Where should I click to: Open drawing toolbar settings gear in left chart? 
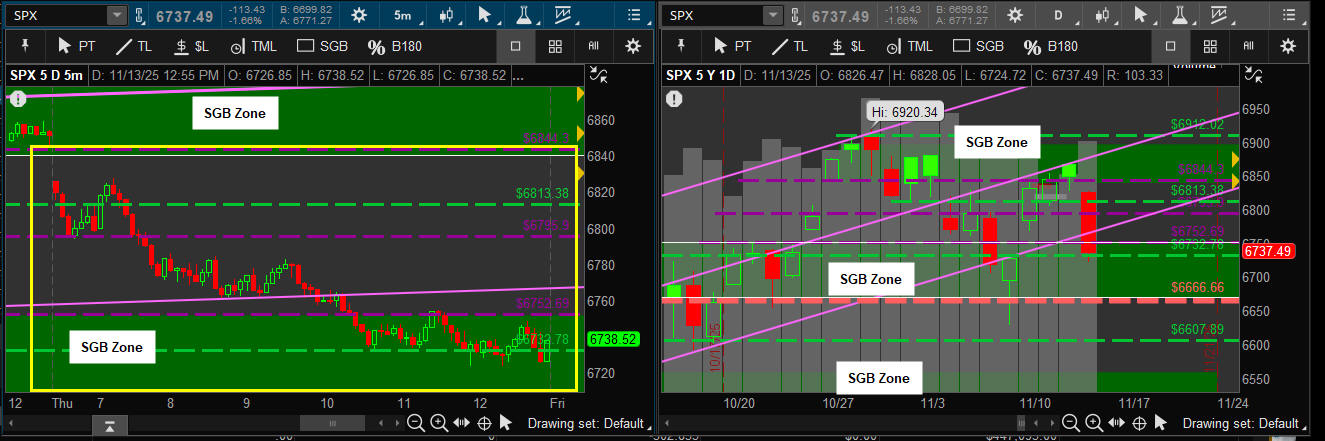pyautogui.click(x=632, y=46)
